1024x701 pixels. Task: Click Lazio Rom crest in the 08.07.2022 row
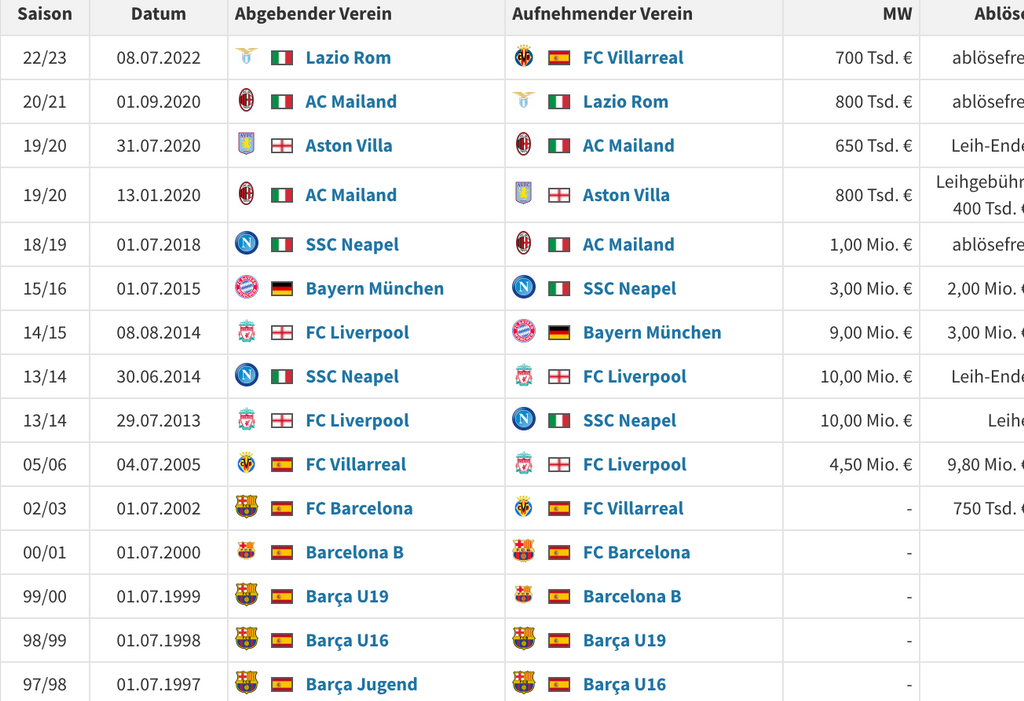[246, 57]
